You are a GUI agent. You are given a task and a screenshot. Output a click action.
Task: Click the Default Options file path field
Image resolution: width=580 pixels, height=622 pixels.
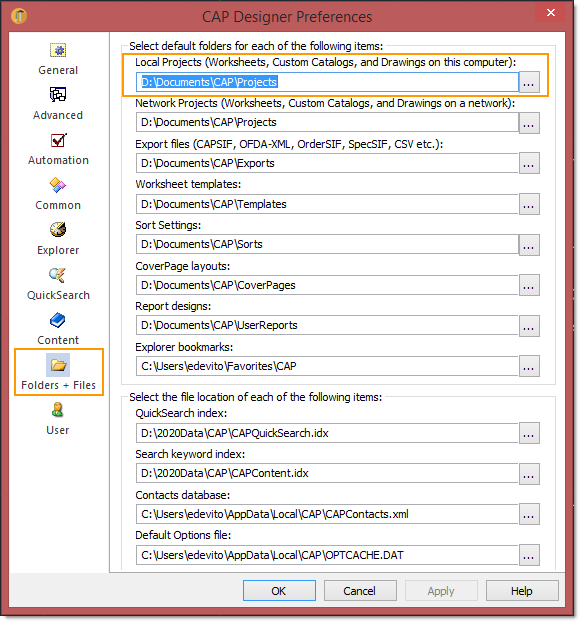[327, 555]
